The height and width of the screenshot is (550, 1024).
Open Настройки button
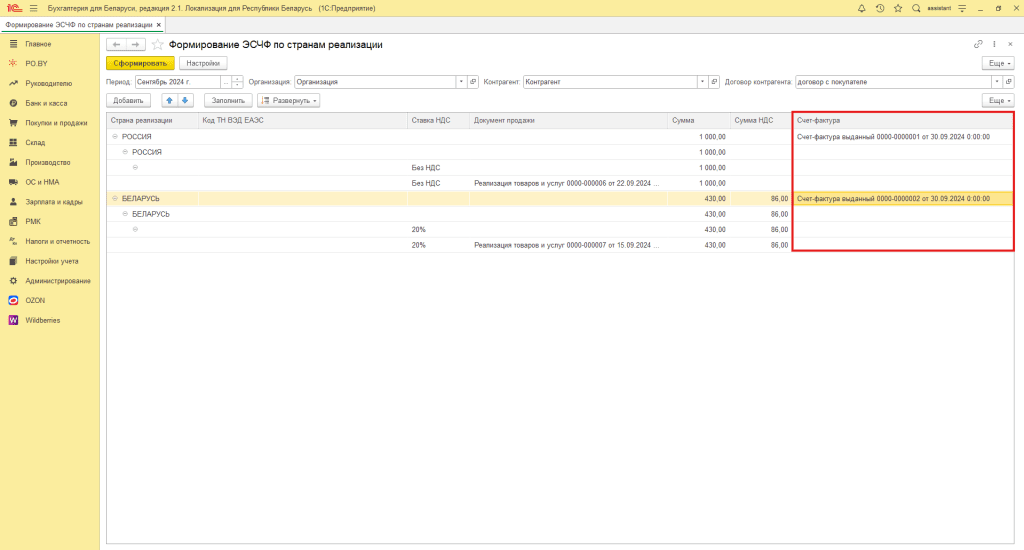[x=203, y=63]
